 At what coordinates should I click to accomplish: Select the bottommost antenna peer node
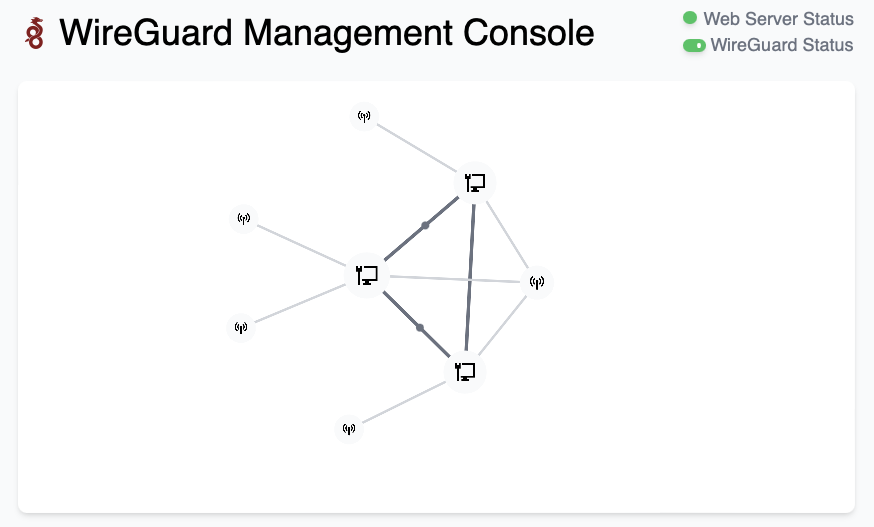pyautogui.click(x=348, y=429)
